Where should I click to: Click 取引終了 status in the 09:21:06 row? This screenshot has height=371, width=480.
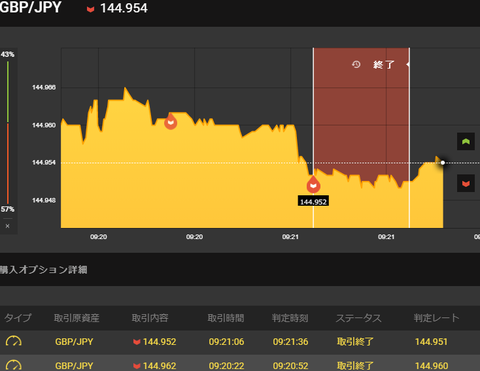[x=355, y=342]
